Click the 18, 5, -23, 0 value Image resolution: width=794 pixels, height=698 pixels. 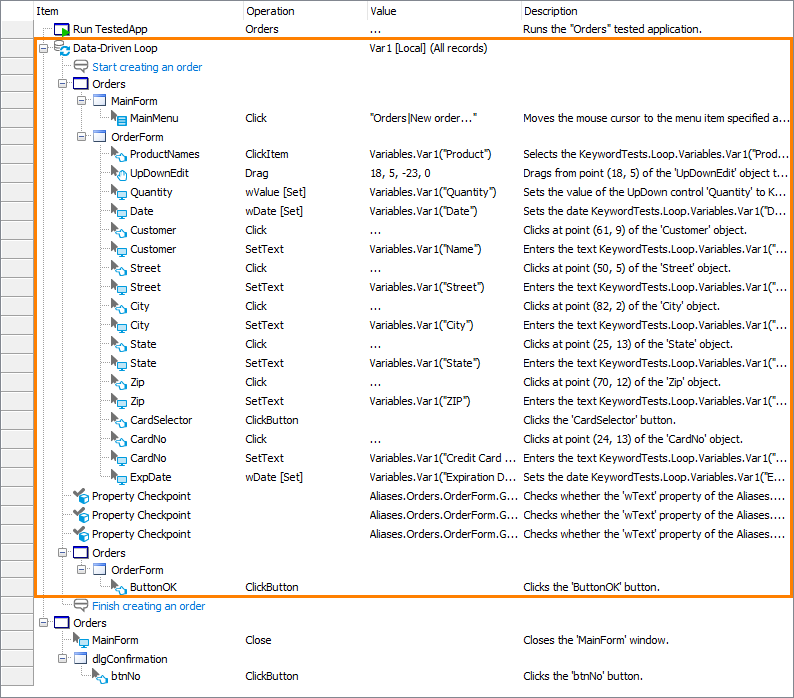pyautogui.click(x=400, y=173)
